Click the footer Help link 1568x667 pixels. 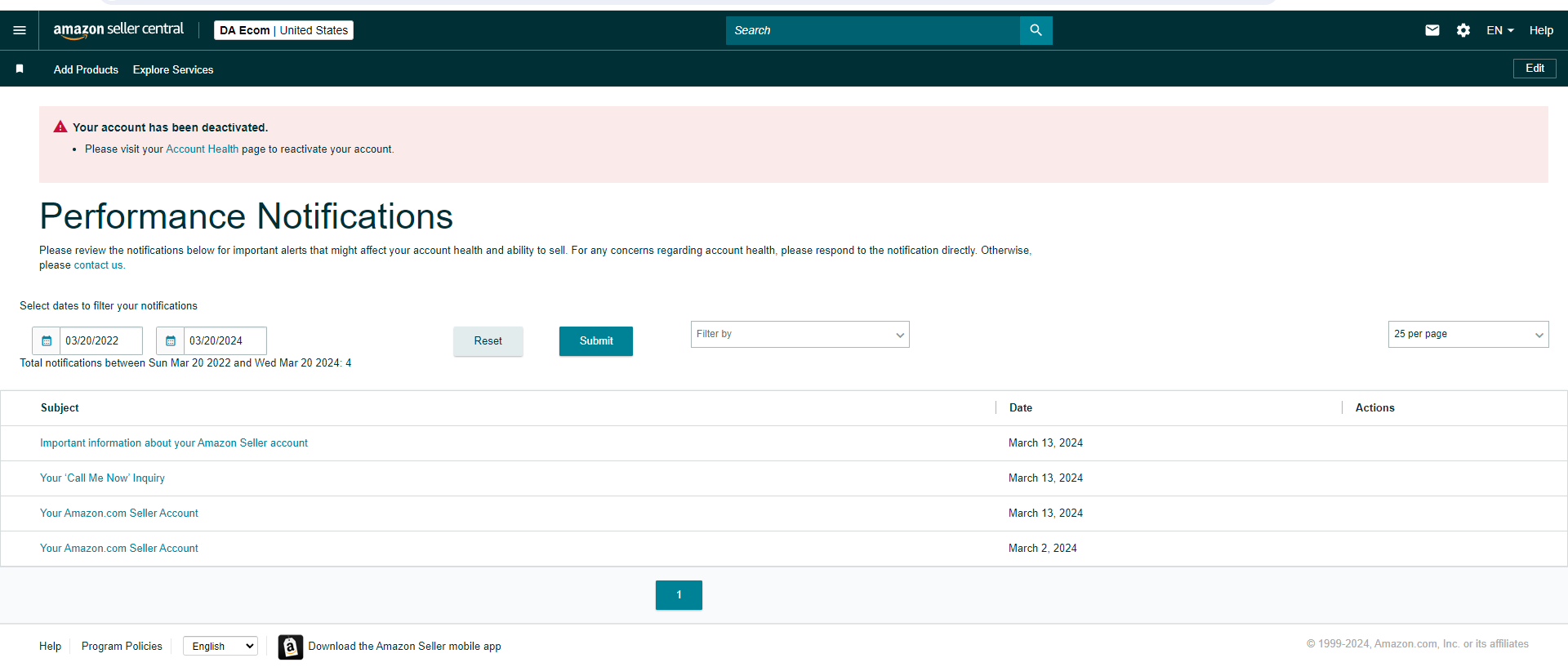[x=50, y=646]
